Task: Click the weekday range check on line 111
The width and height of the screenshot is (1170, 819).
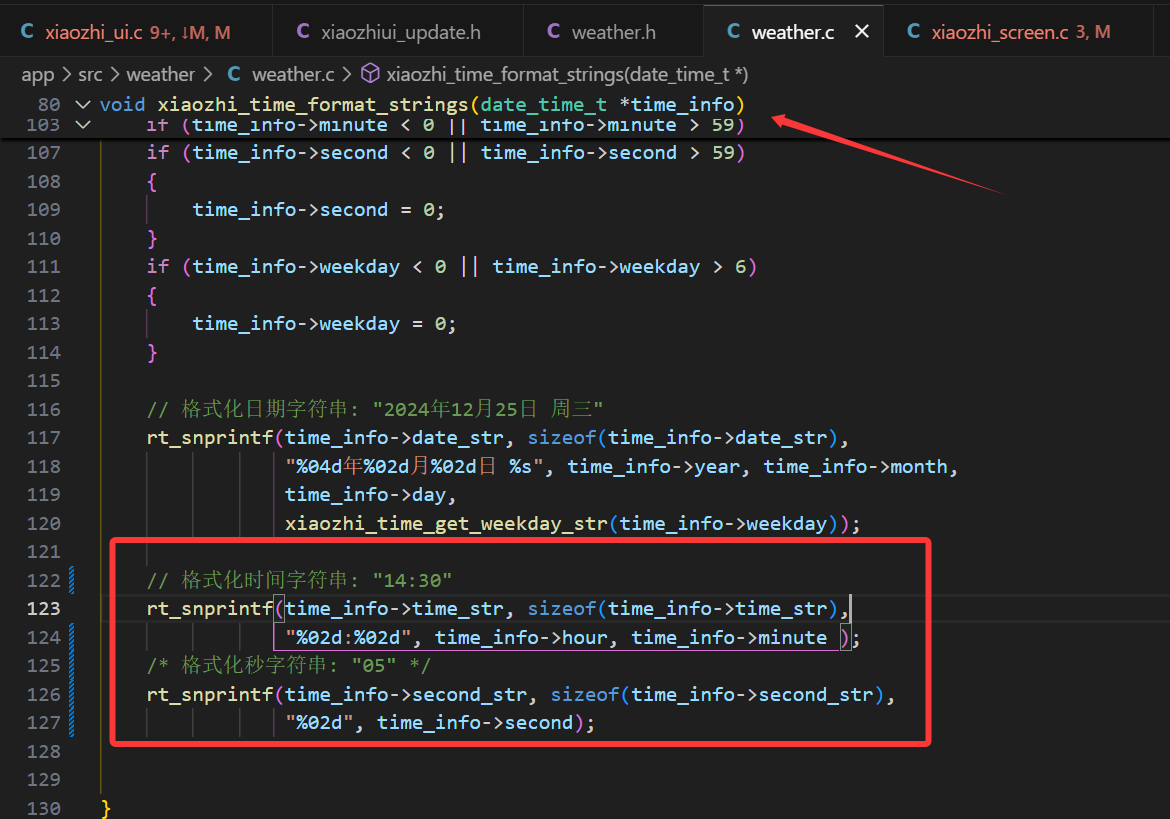Action: (x=451, y=267)
